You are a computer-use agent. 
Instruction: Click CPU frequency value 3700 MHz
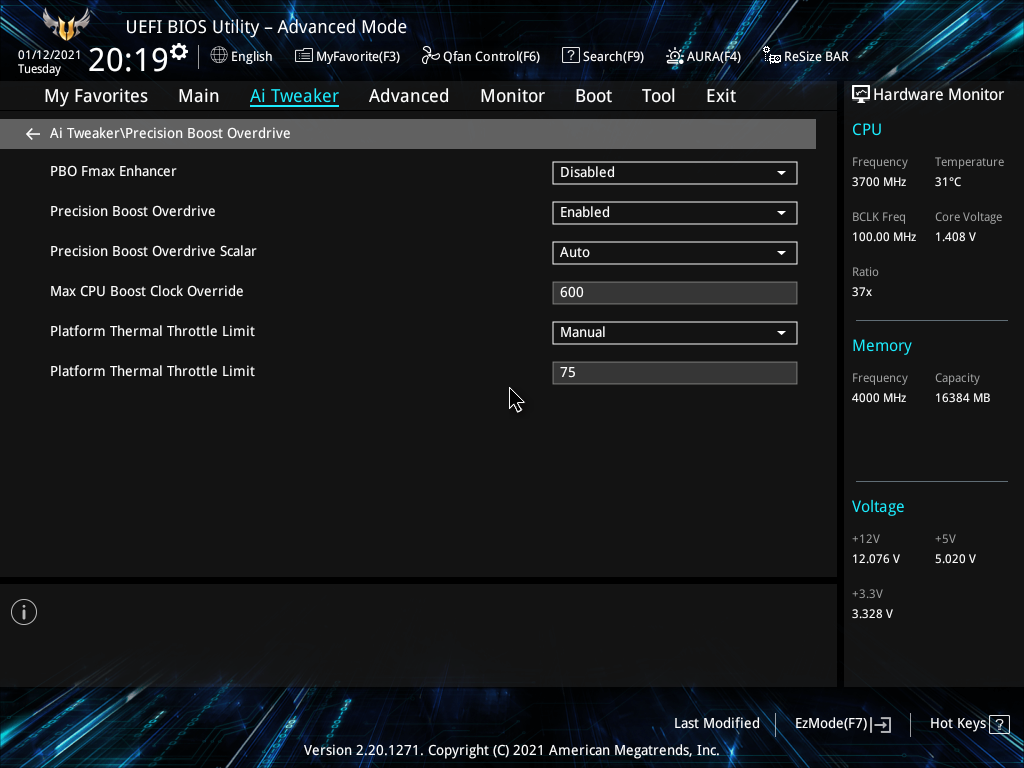coord(878,182)
